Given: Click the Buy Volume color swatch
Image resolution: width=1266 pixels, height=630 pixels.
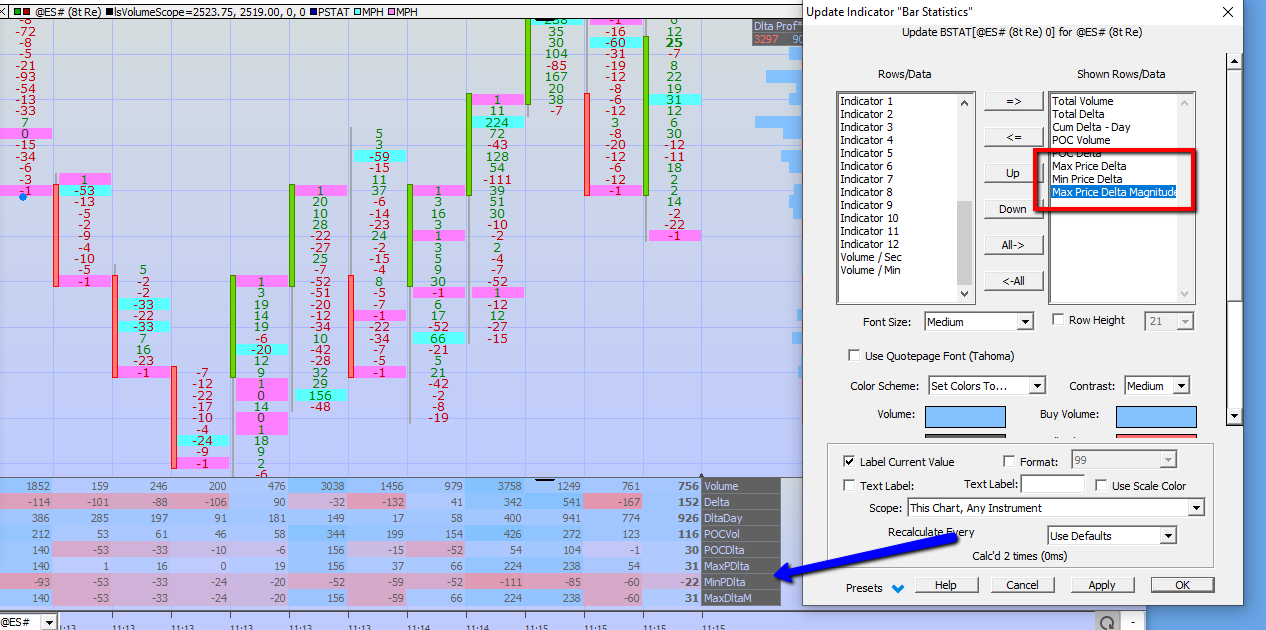Looking at the screenshot, I should [1156, 416].
